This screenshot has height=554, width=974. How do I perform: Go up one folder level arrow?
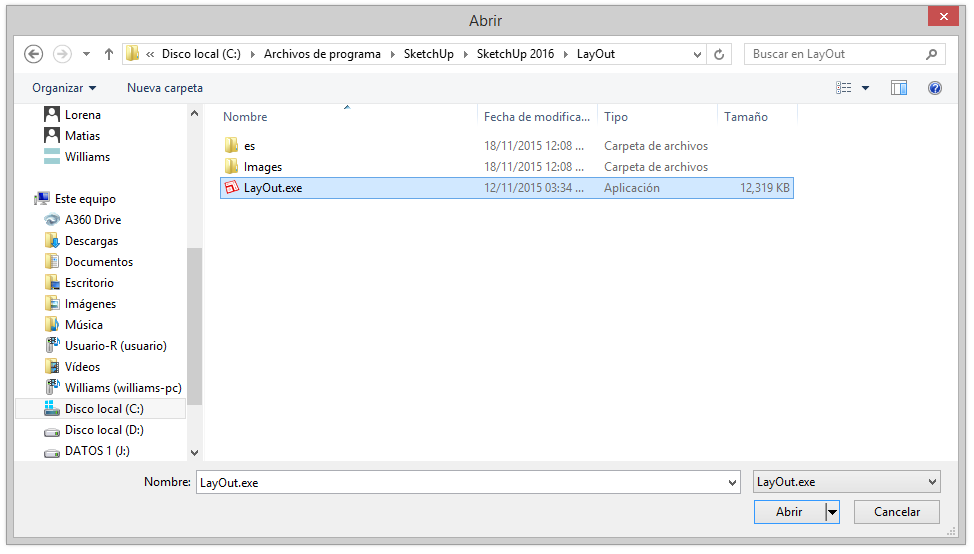tap(109, 54)
